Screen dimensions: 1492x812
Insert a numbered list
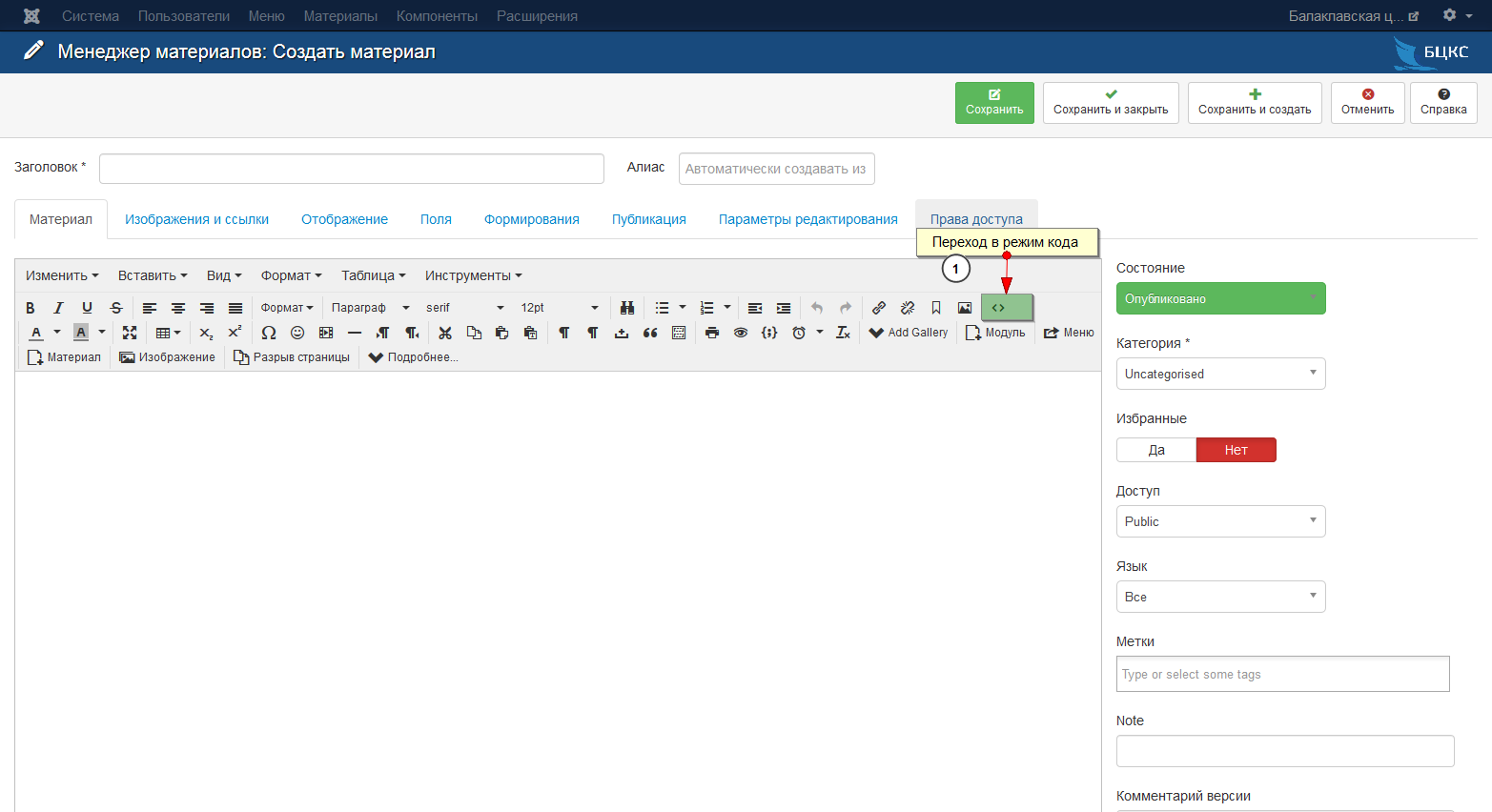point(706,308)
